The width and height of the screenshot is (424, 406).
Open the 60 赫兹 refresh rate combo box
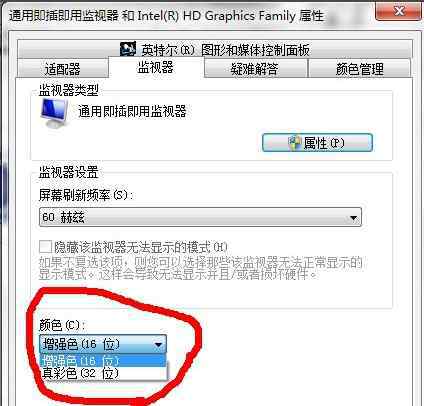pos(200,217)
